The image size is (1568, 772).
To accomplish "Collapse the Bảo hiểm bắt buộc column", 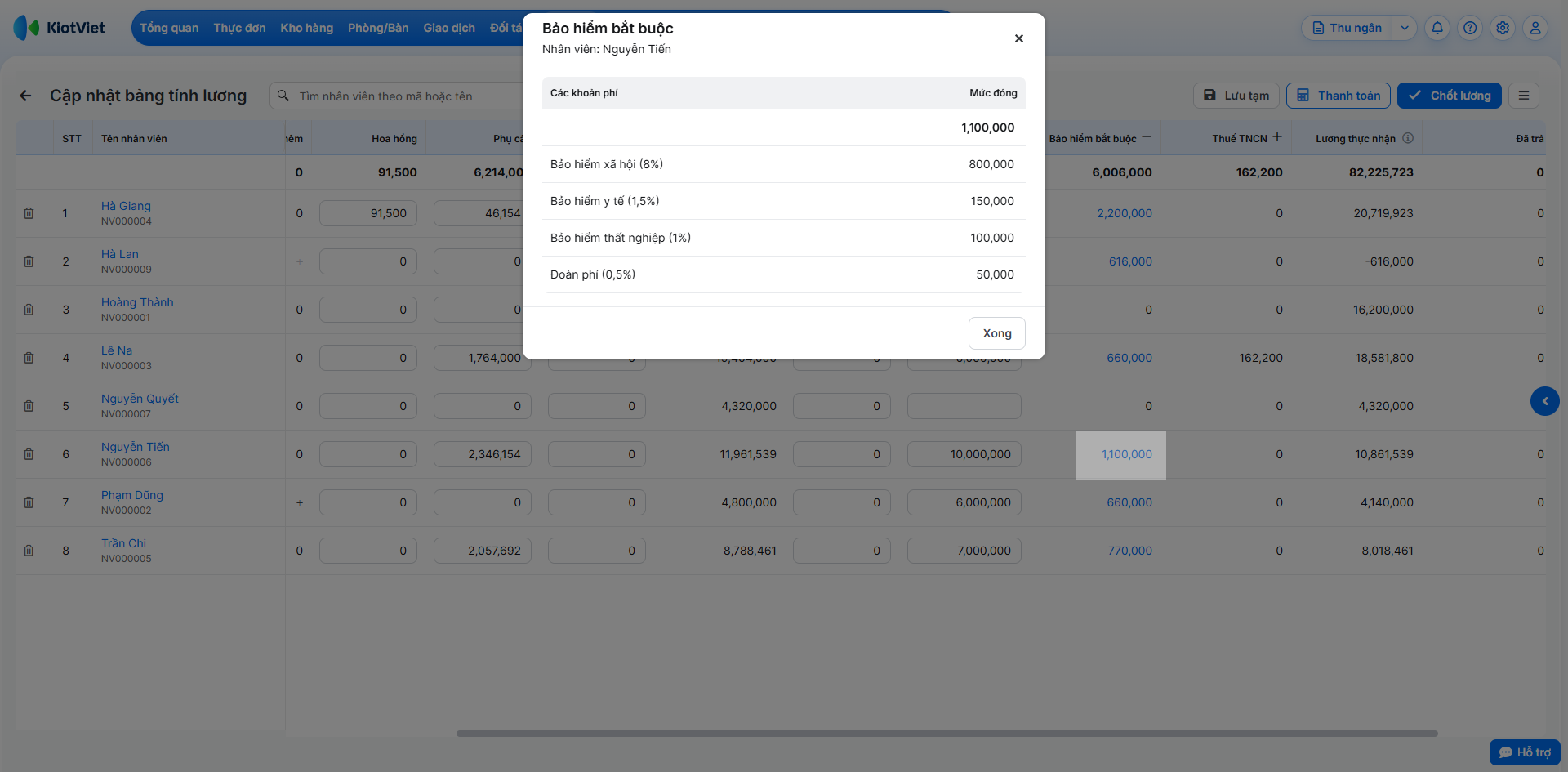I will click(x=1147, y=137).
